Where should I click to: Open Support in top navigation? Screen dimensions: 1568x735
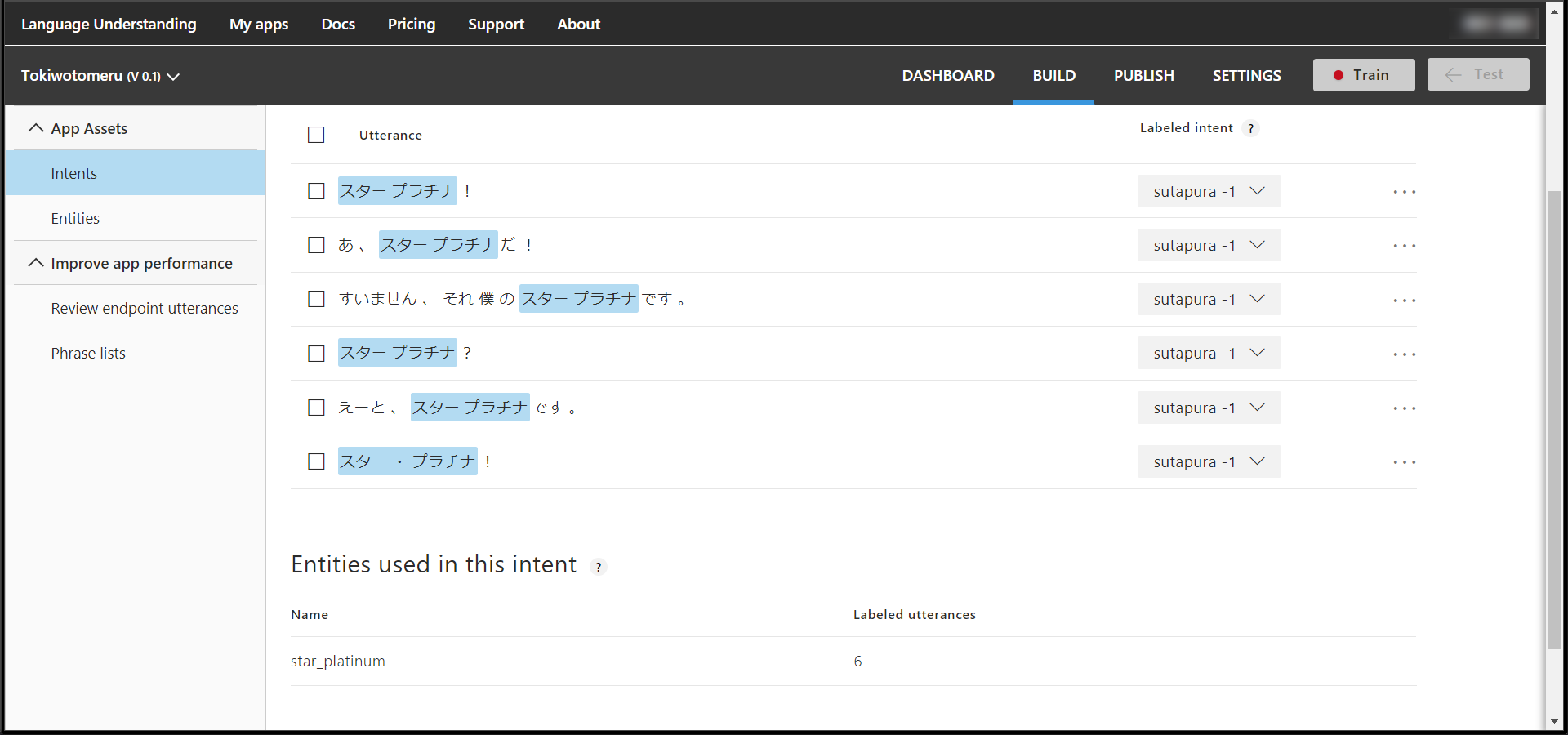pyautogui.click(x=496, y=24)
